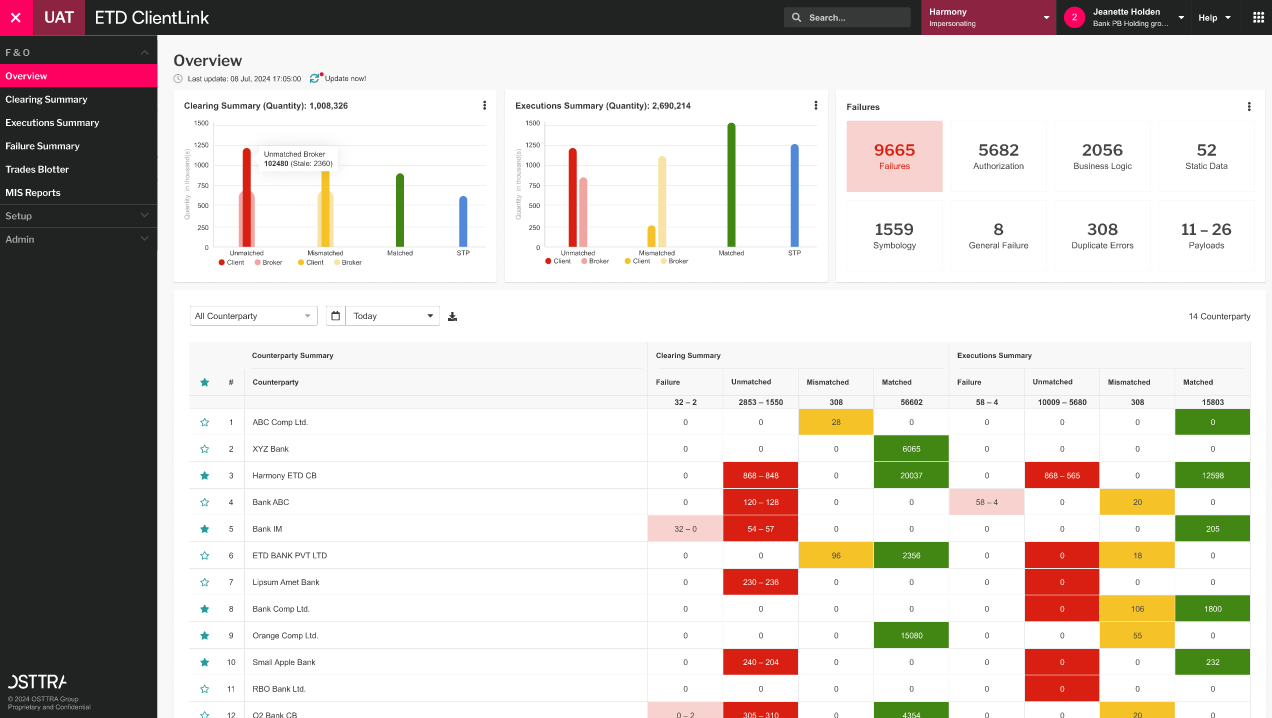Click the 2056 Business Logic tile
The image size is (1272, 718).
(1102, 156)
